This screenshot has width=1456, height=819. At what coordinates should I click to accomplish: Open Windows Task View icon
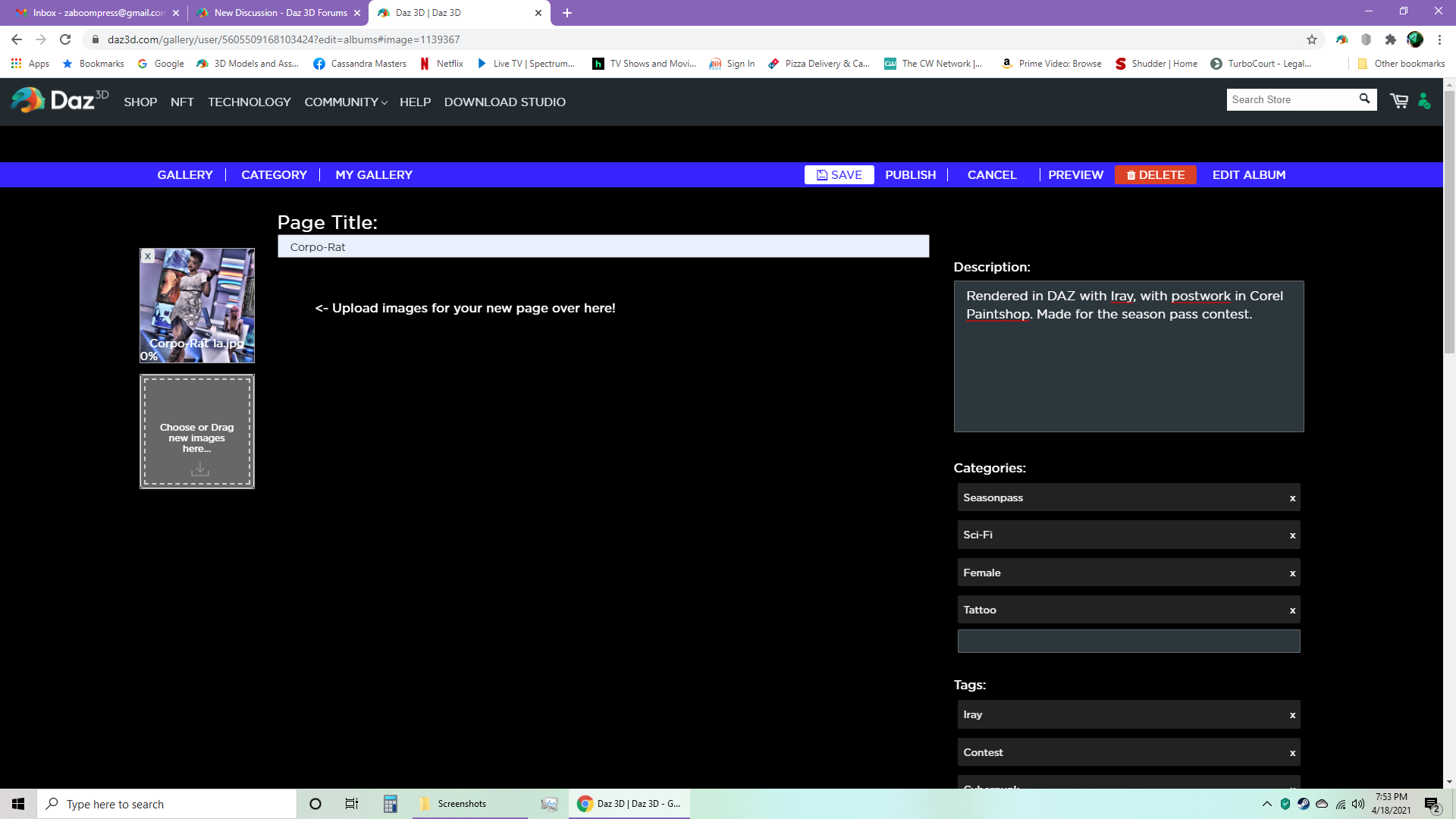tap(351, 804)
